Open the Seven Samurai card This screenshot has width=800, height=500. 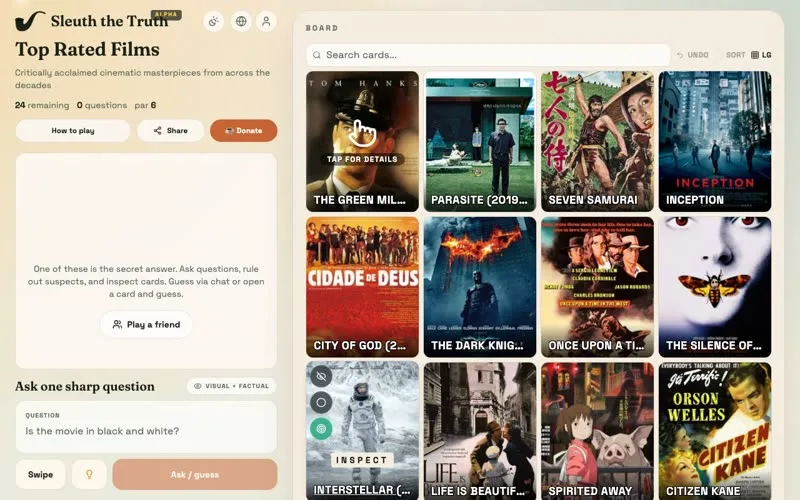click(597, 141)
